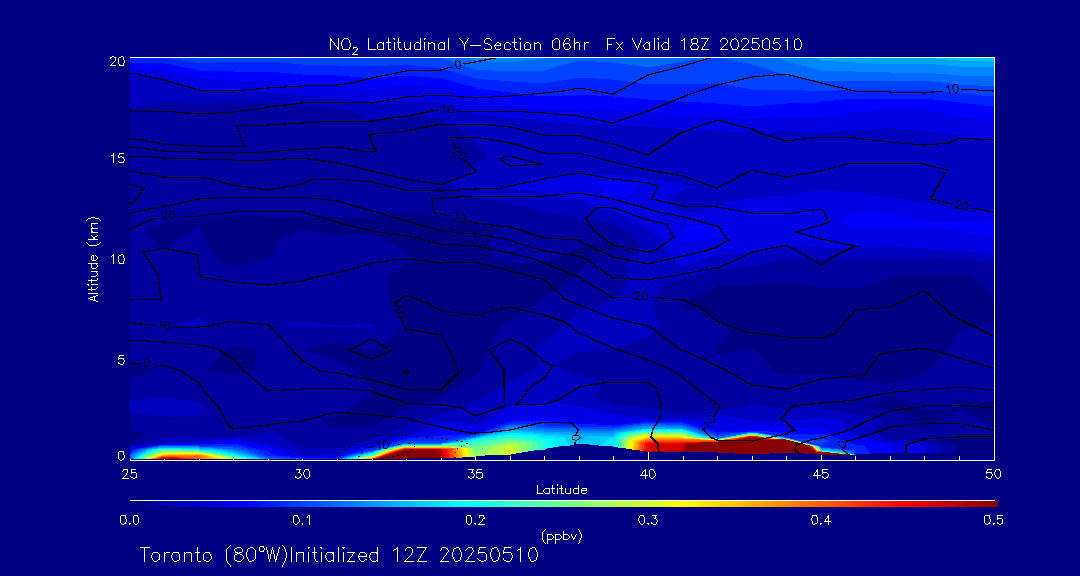The image size is (1080, 576).
Task: Click the 0.3 value on the colorbar scale
Action: [x=649, y=520]
